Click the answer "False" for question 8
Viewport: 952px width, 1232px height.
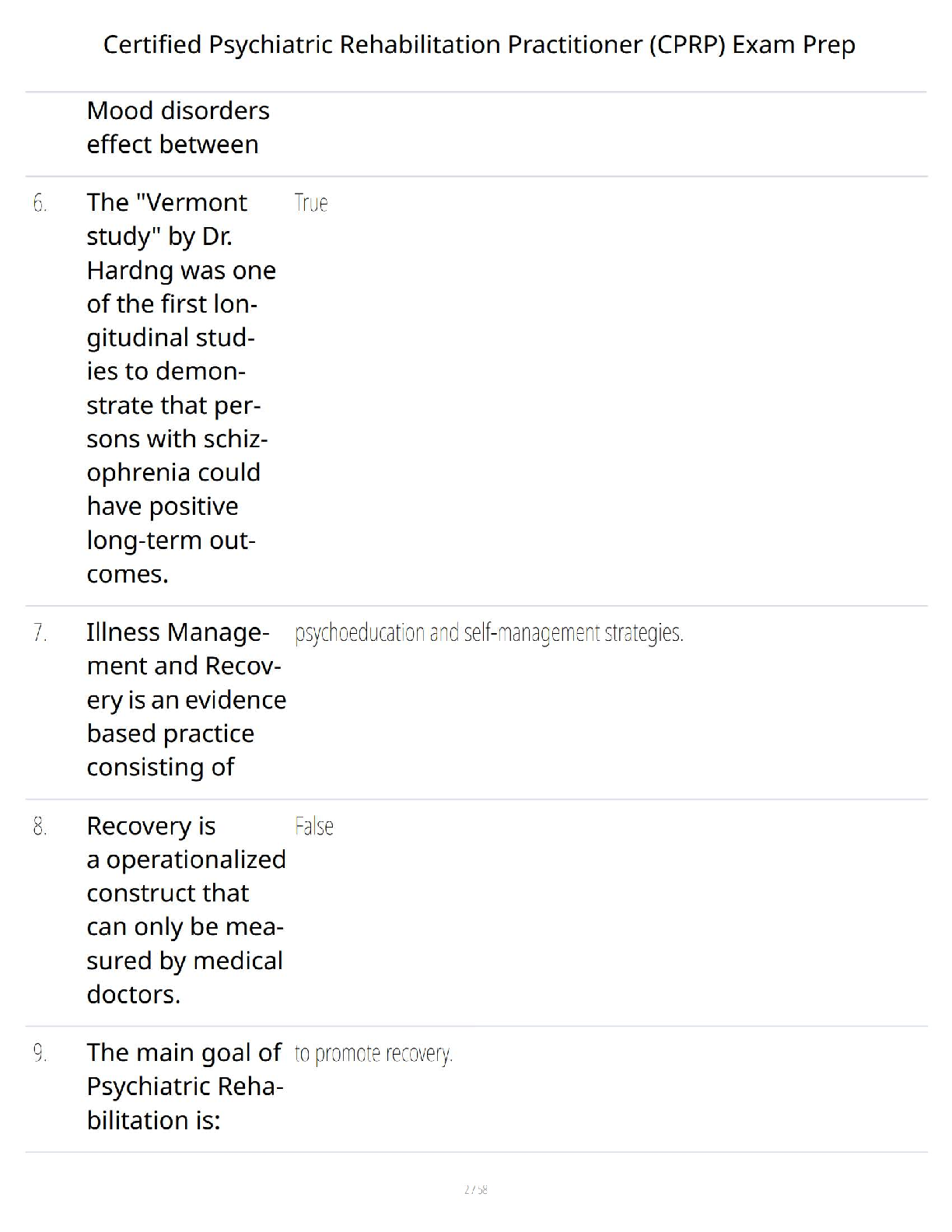coord(314,827)
